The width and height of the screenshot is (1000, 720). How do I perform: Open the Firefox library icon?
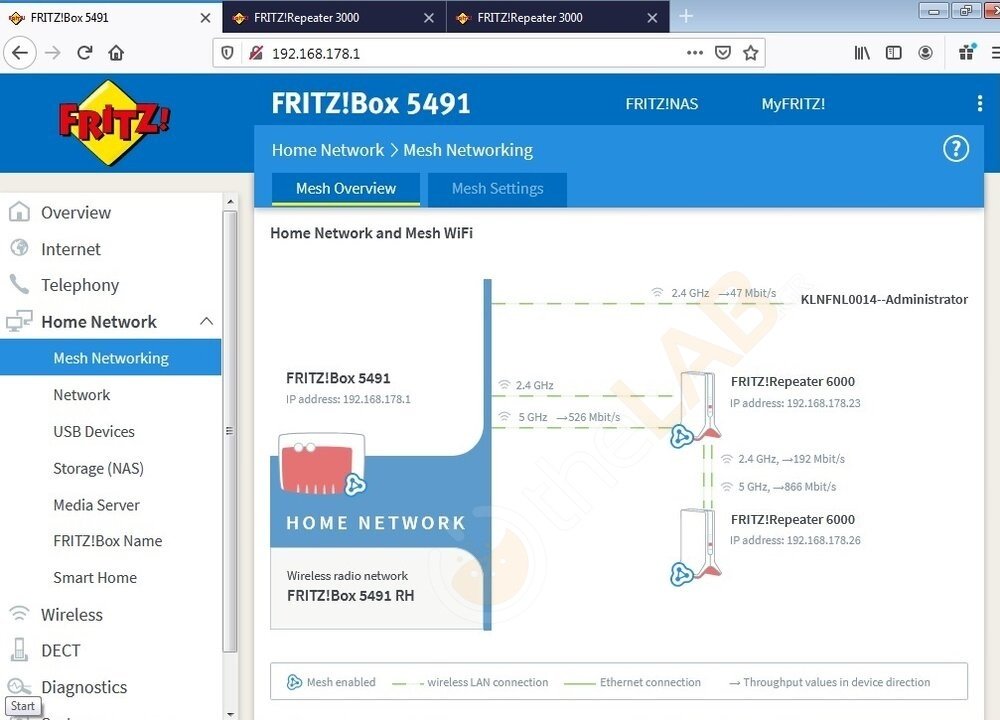(x=862, y=53)
